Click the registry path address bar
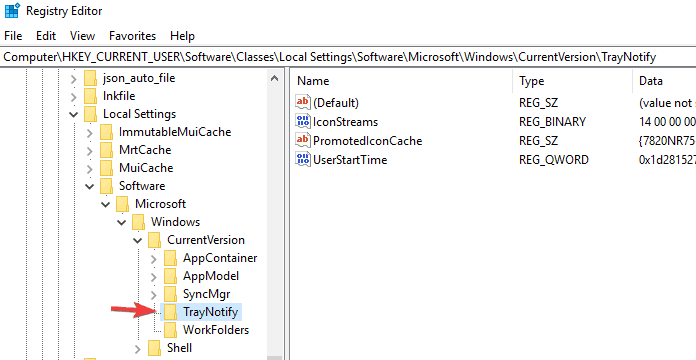 click(348, 57)
